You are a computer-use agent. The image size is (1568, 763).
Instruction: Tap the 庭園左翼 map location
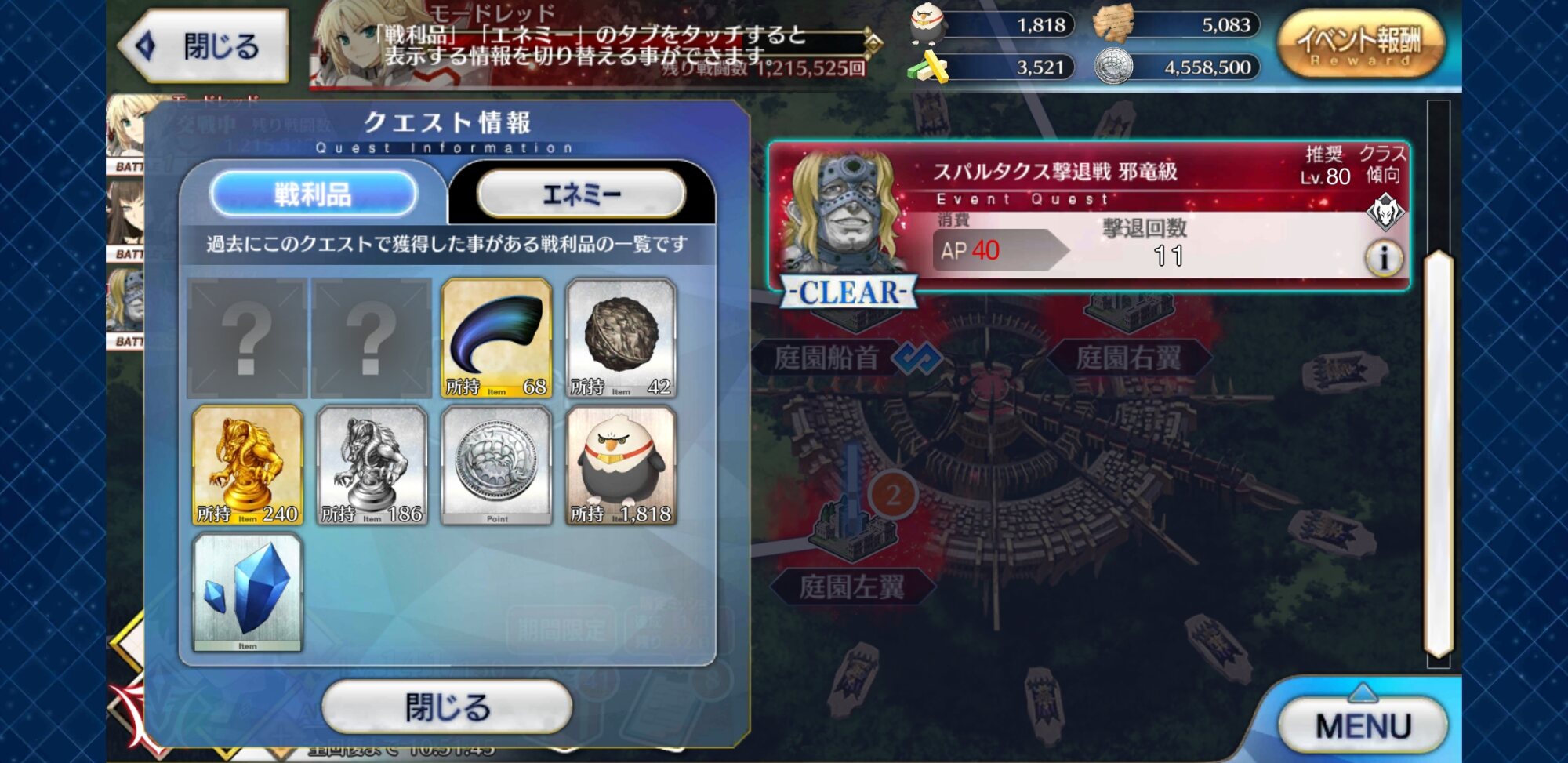tap(852, 586)
